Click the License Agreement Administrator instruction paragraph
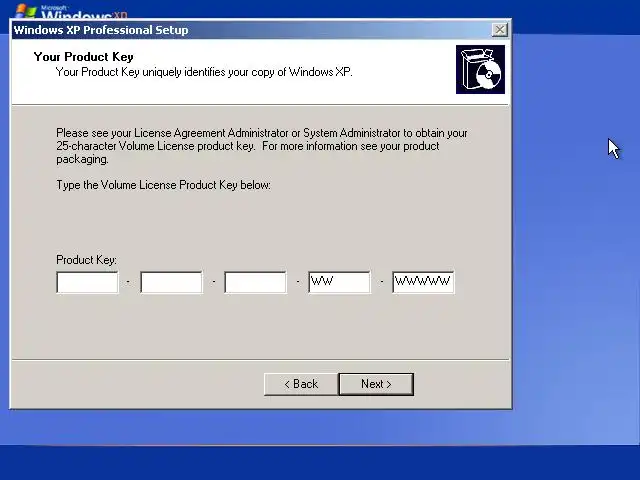Viewport: 640px width, 480px height. point(262,146)
